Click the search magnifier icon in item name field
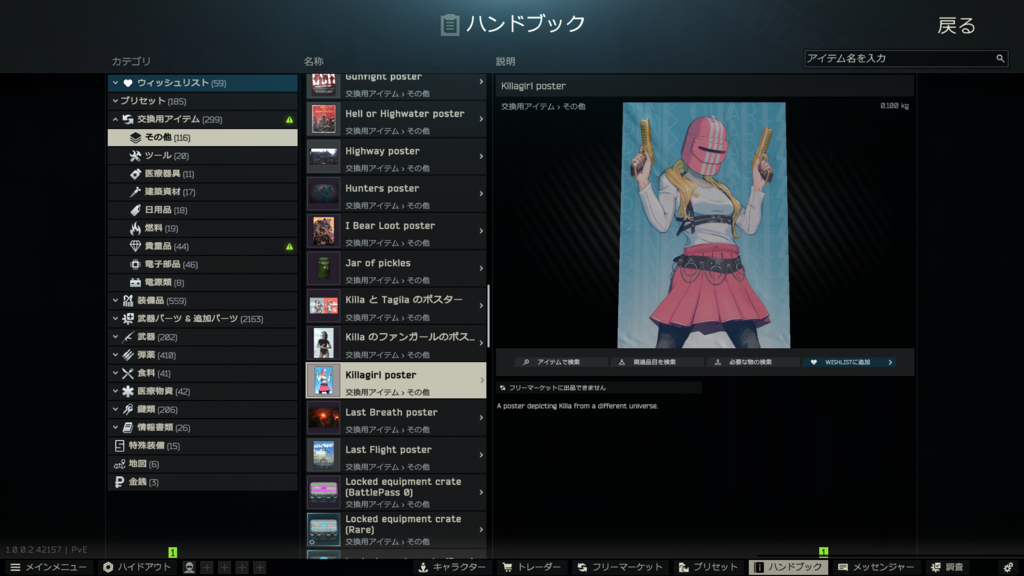 [x=999, y=59]
